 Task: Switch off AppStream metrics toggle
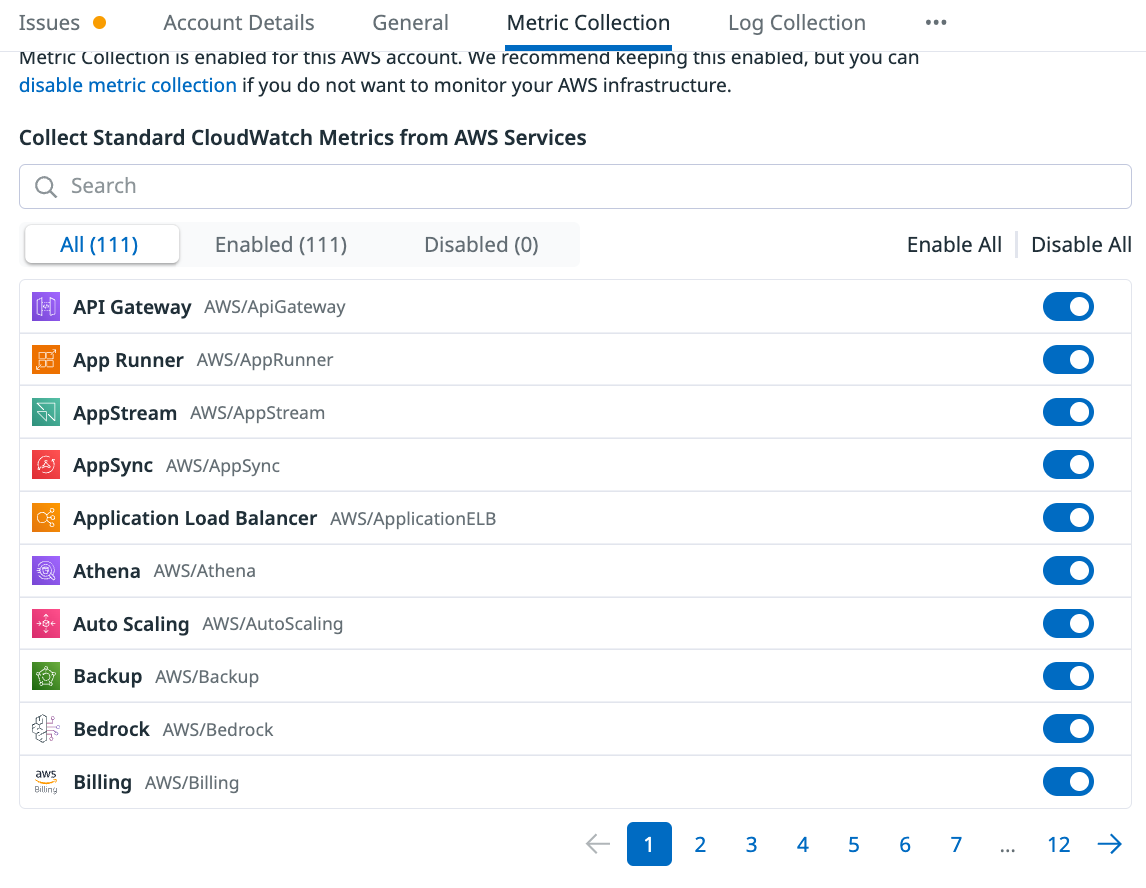pos(1068,412)
